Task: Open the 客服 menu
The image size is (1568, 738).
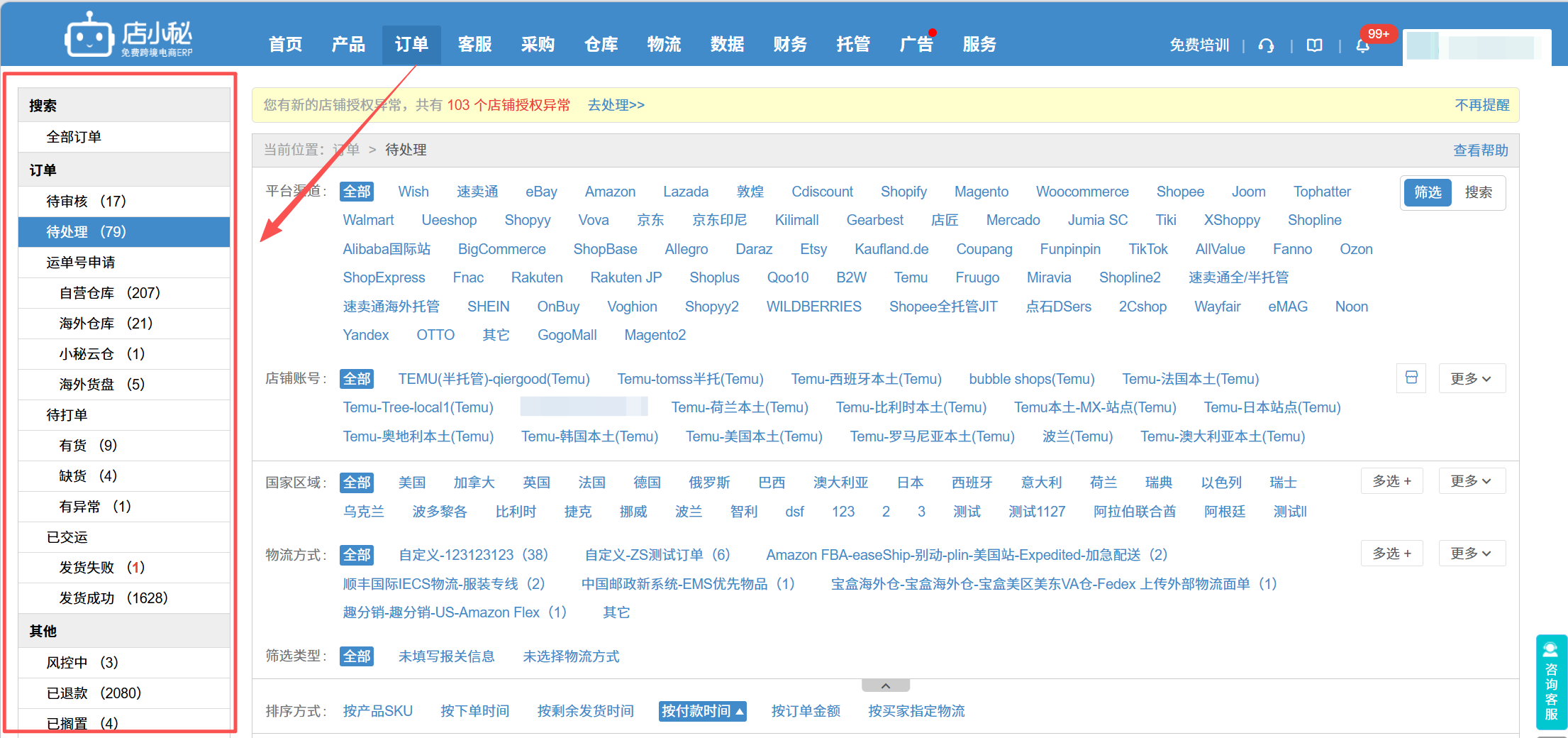Action: pos(474,45)
